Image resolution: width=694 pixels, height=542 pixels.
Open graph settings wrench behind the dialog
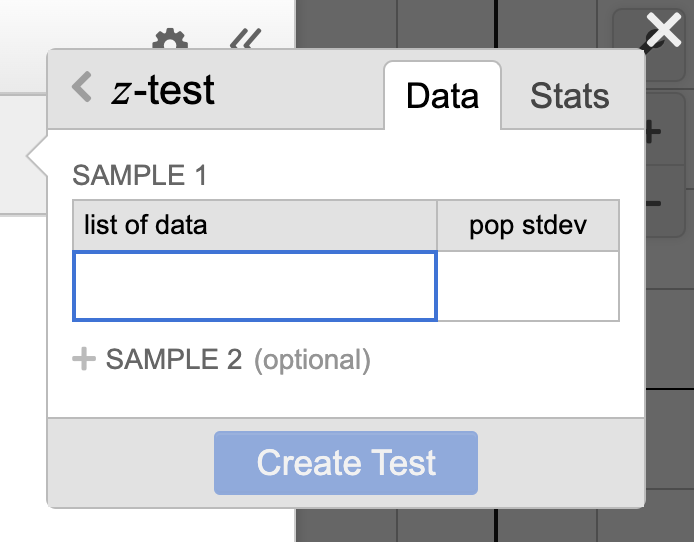[655, 43]
